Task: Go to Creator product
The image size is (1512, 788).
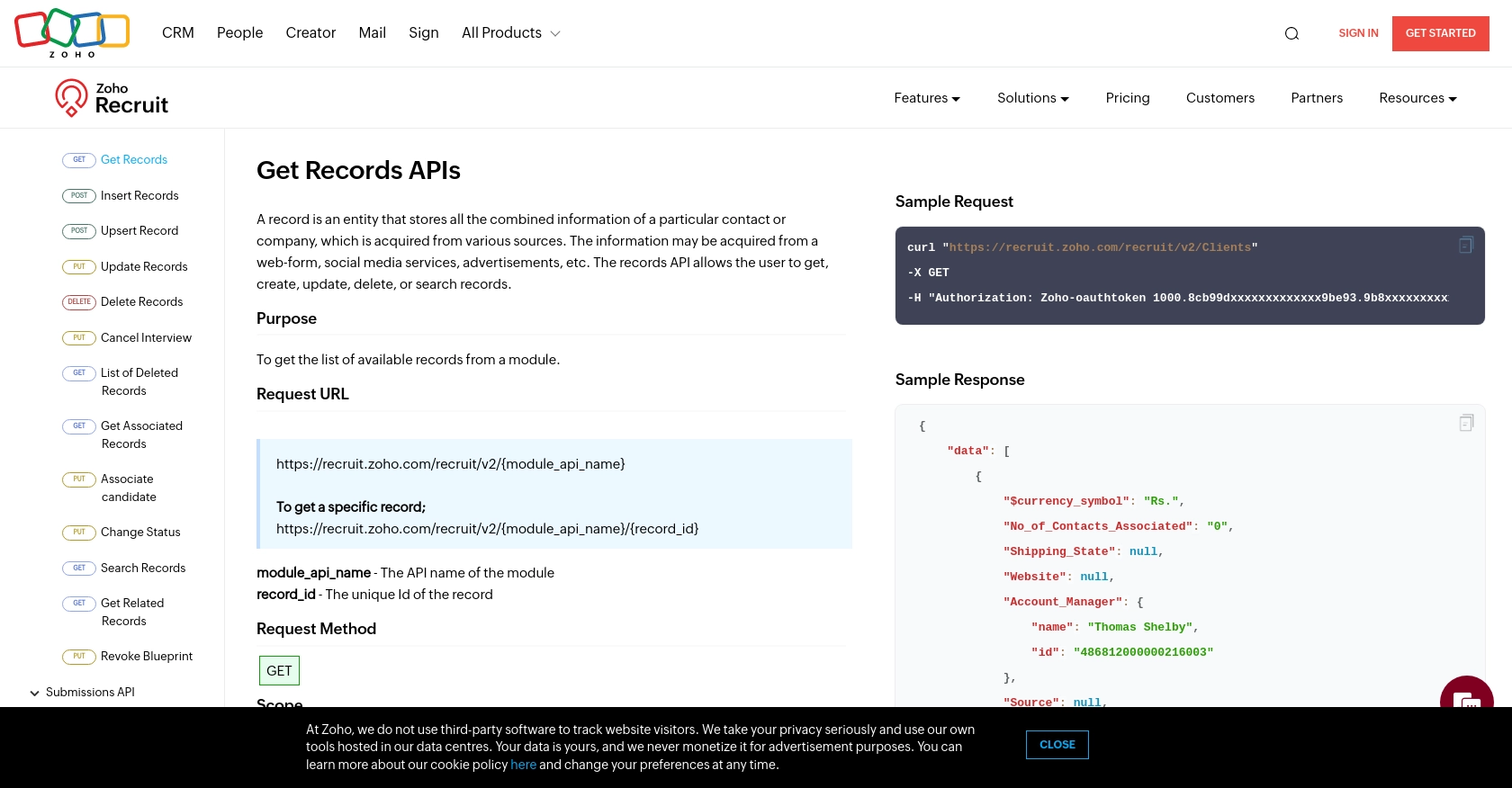Action: [x=310, y=33]
